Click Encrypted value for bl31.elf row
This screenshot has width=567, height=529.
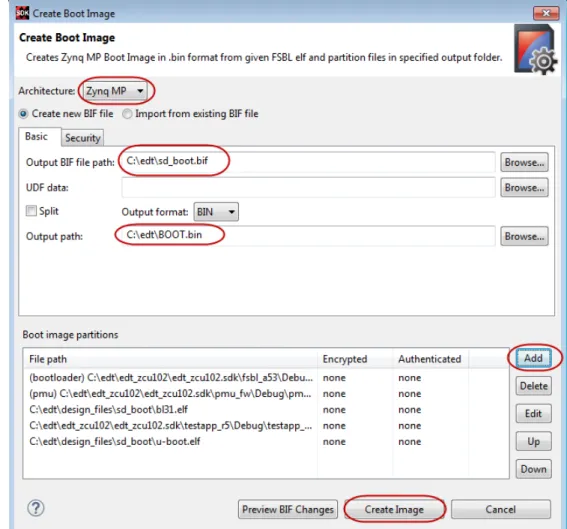click(334, 410)
